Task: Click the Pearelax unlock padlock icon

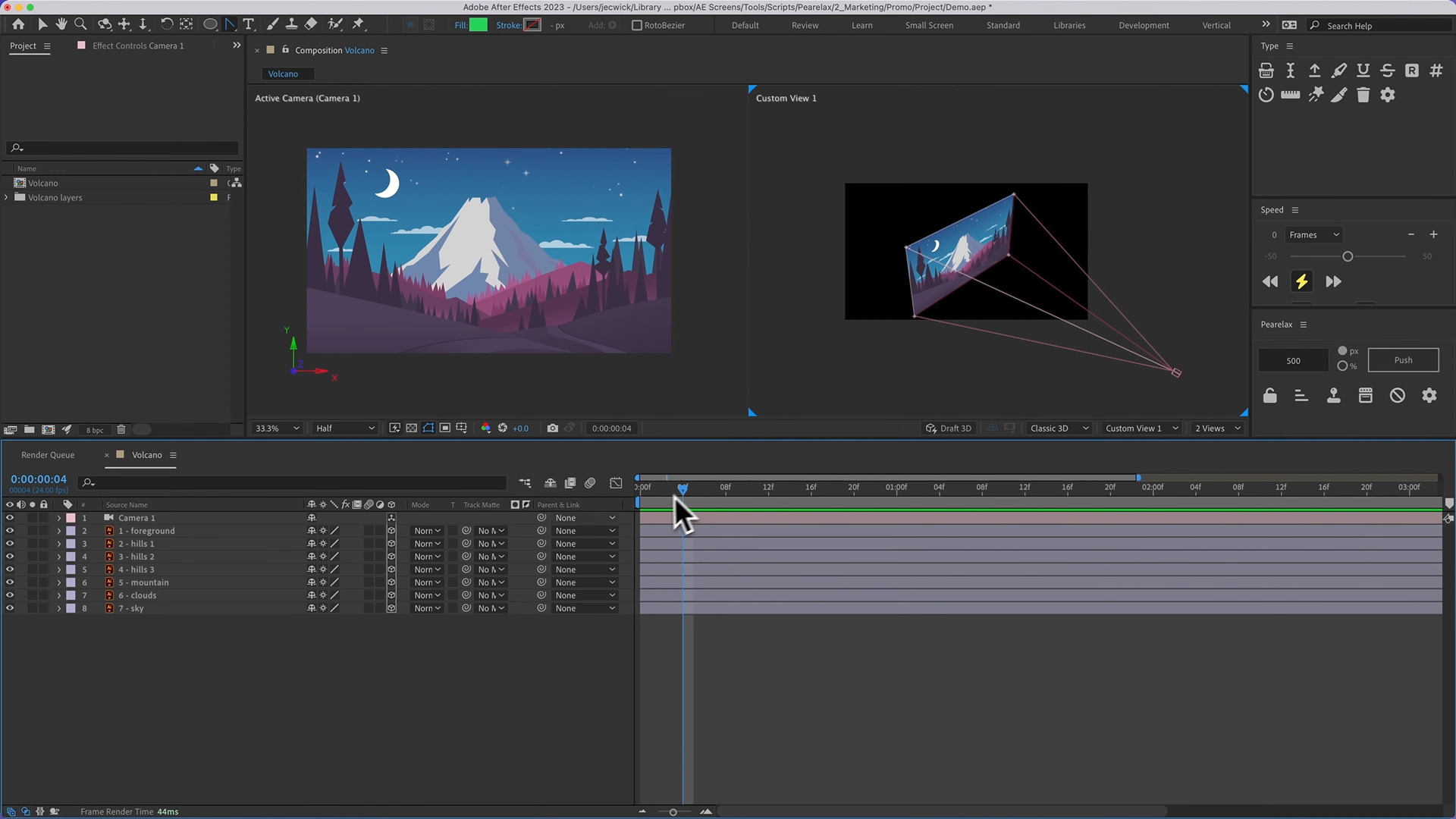Action: coord(1269,395)
